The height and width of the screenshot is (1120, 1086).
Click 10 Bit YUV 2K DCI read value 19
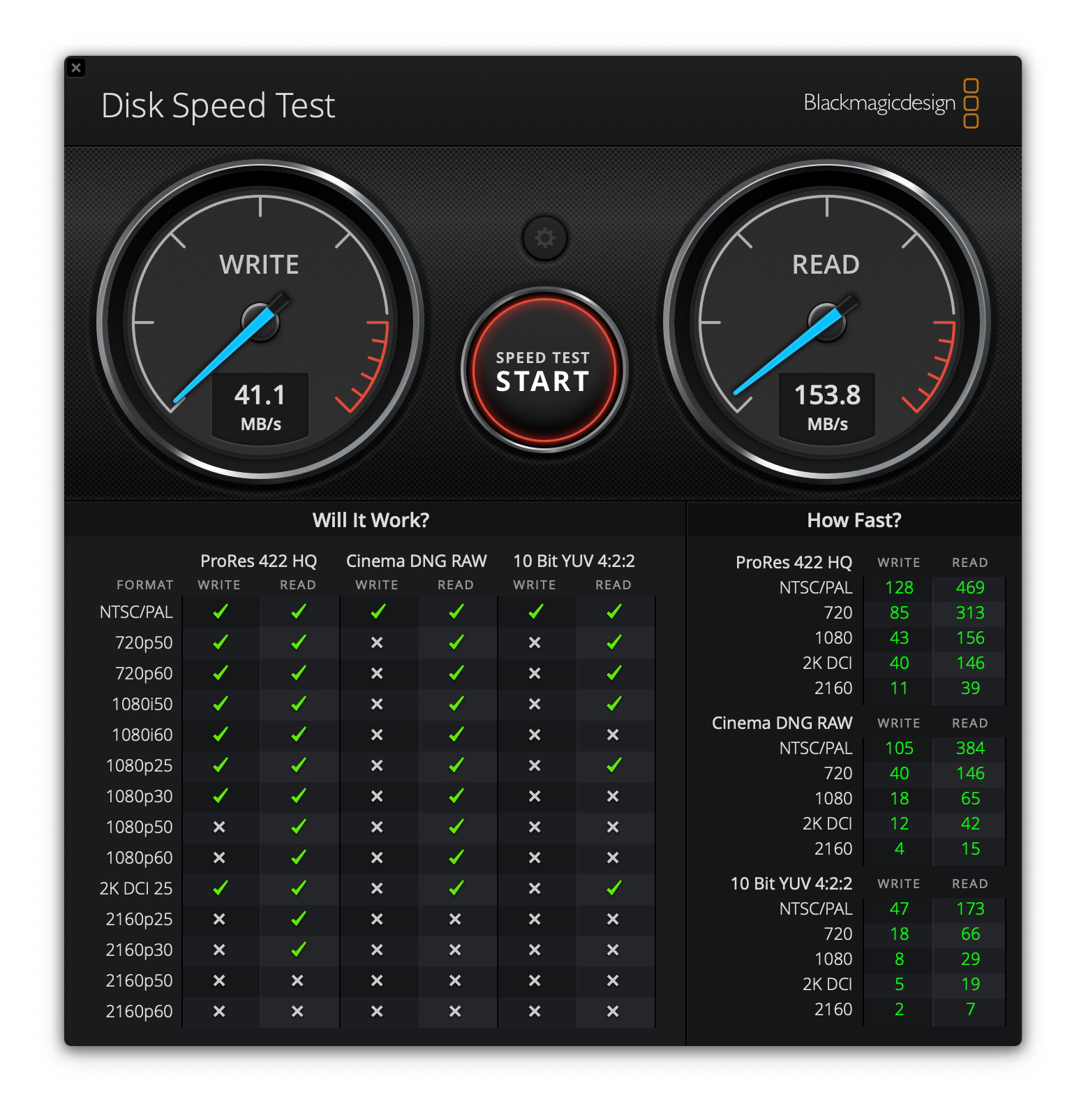pyautogui.click(x=970, y=985)
